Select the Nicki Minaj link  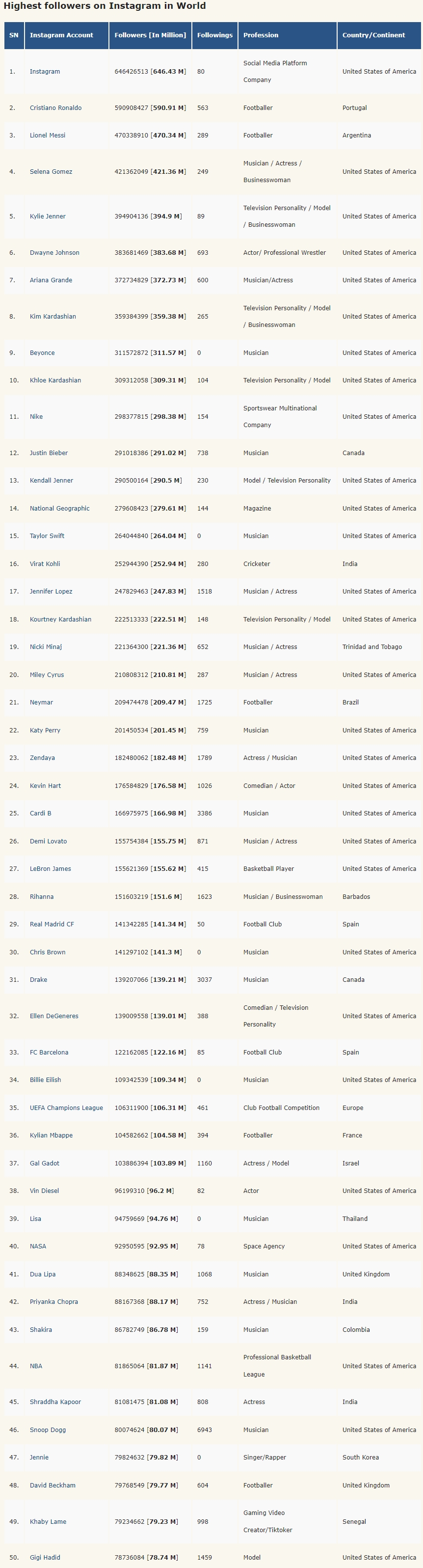point(46,647)
